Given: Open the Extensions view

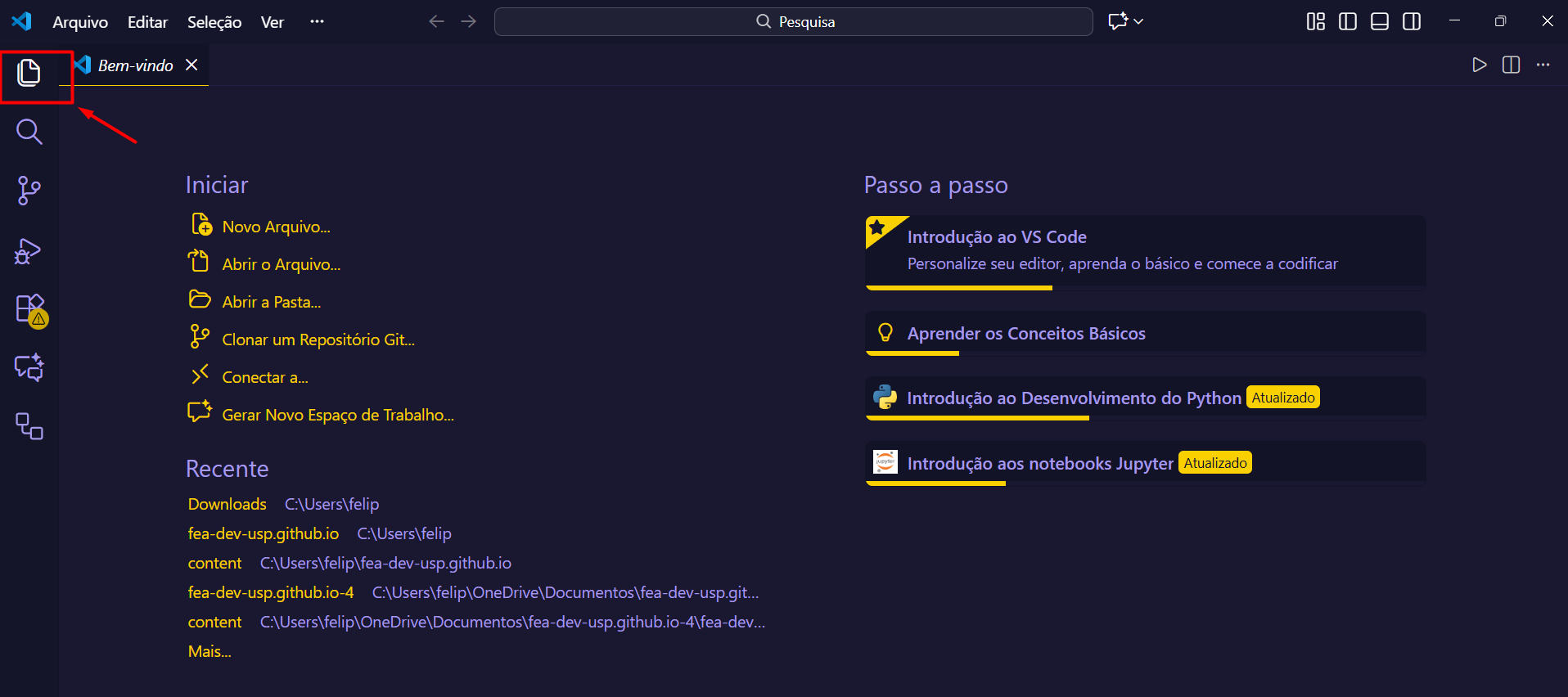Looking at the screenshot, I should [29, 309].
